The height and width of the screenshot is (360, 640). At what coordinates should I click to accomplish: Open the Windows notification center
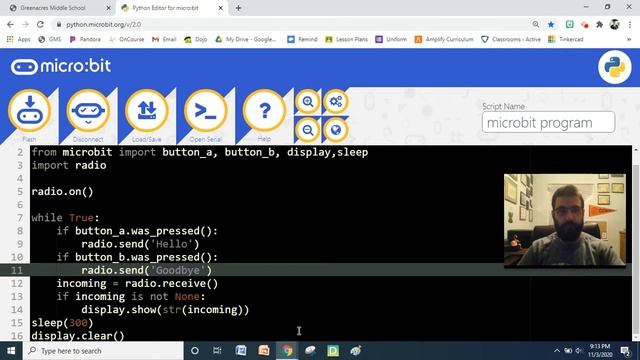(625, 351)
